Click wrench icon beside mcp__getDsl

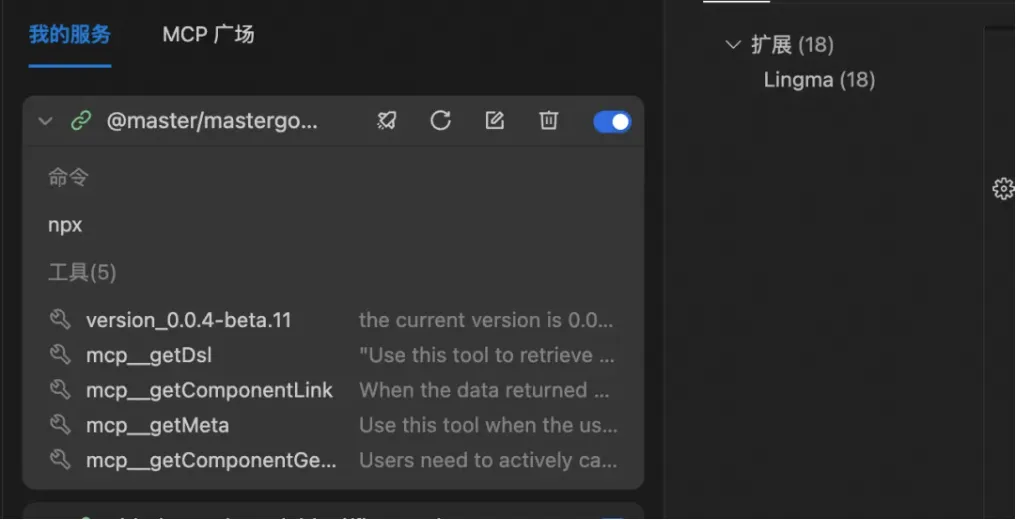click(60, 355)
